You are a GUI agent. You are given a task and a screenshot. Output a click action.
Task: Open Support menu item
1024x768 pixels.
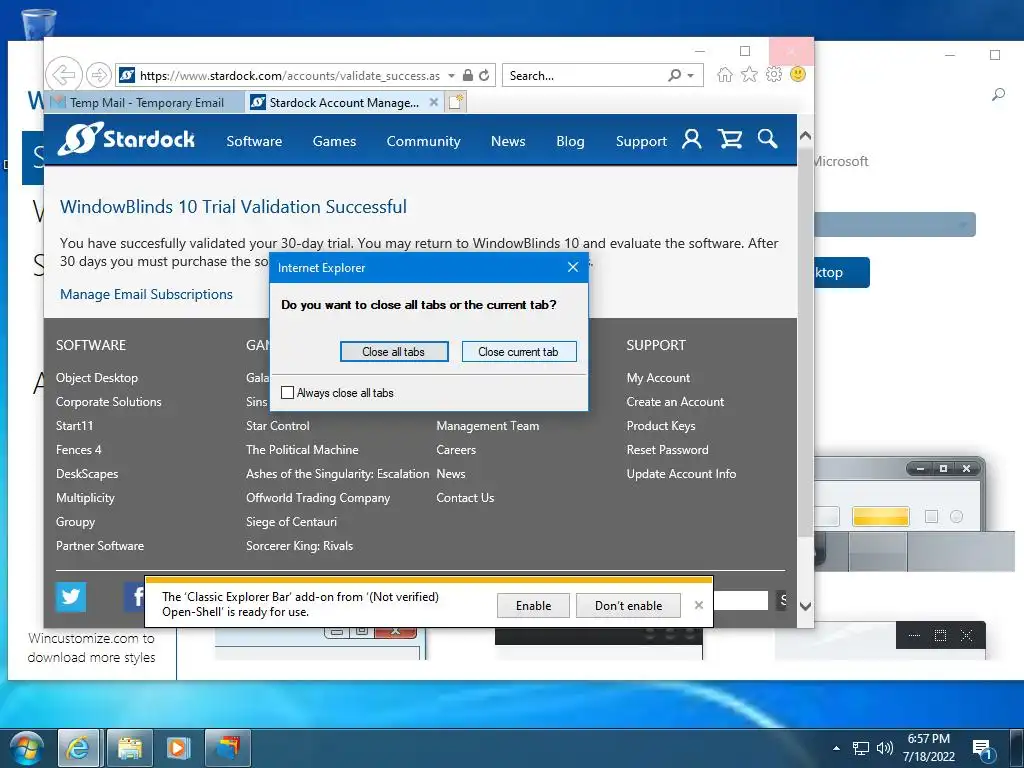[641, 141]
